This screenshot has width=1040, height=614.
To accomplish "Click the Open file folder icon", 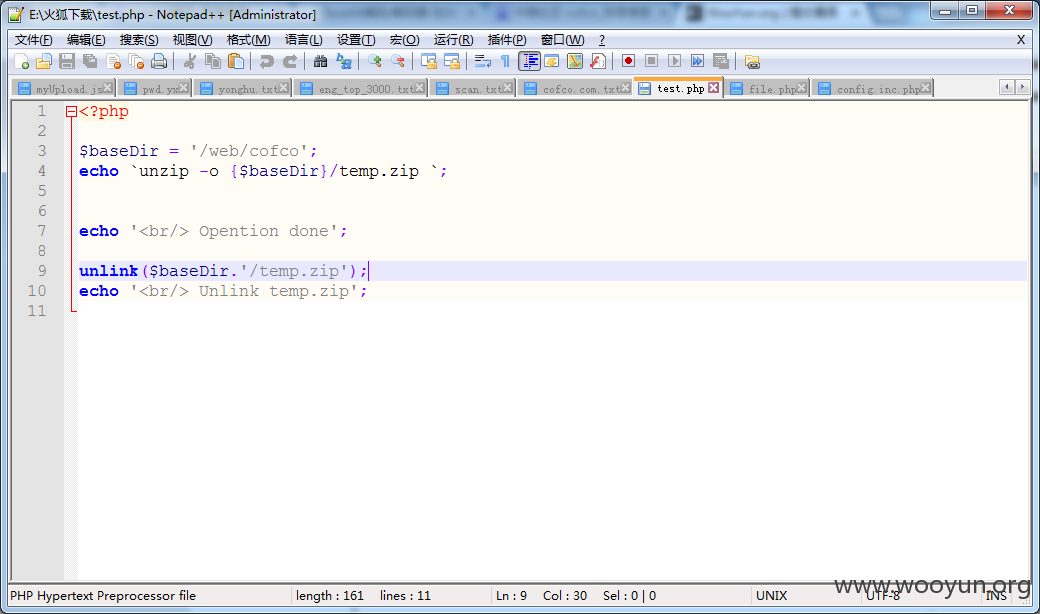I will click(x=44, y=62).
